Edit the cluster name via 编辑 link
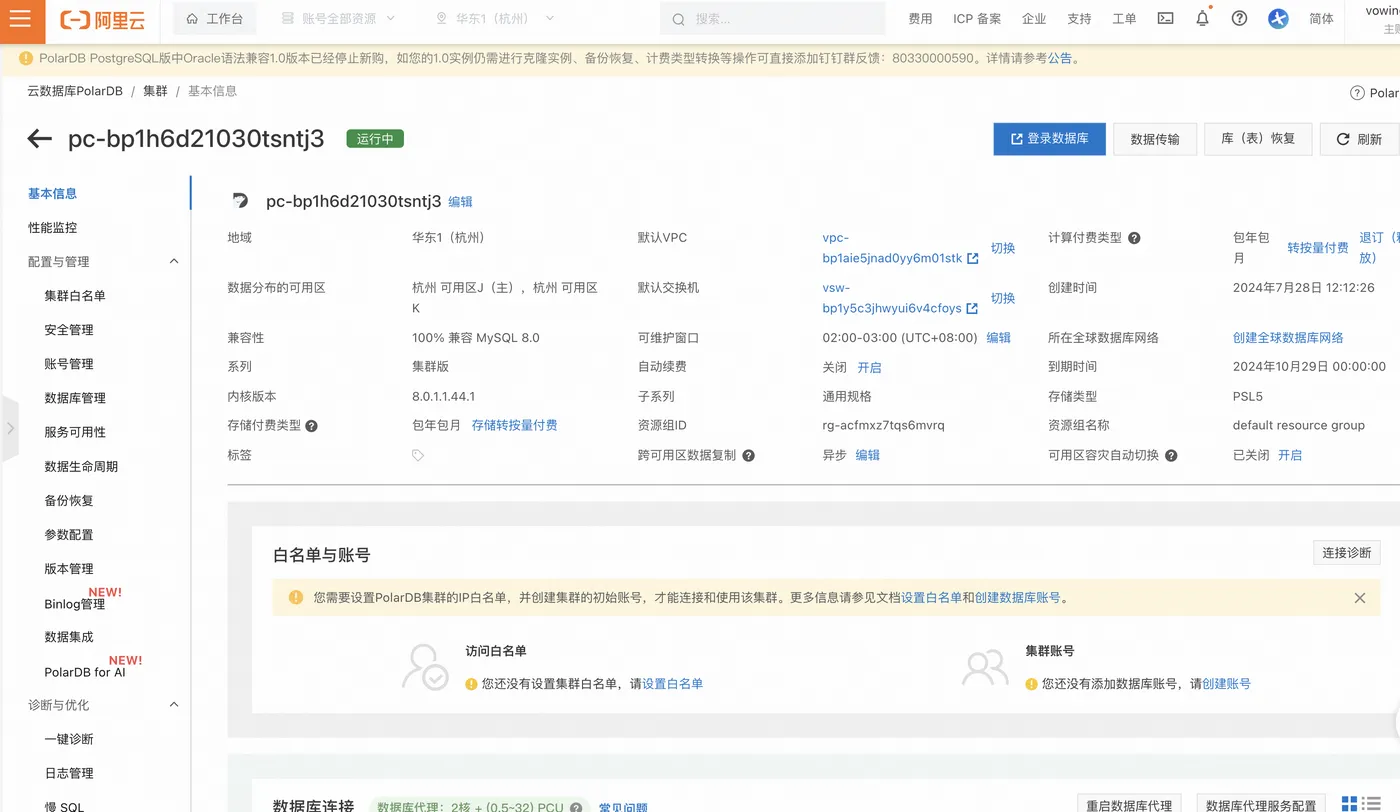This screenshot has height=812, width=1400. tap(460, 202)
